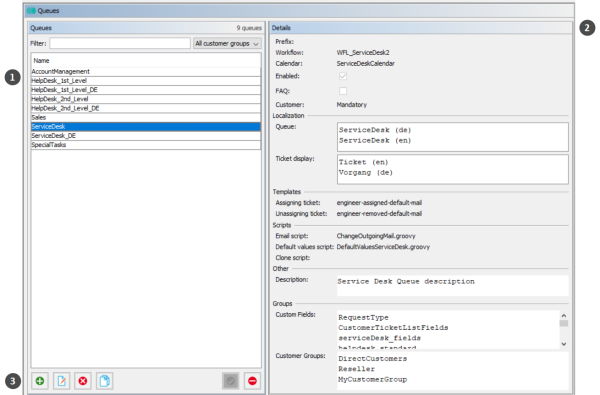Click the green add queue icon
600x395 pixels.
tap(40, 381)
